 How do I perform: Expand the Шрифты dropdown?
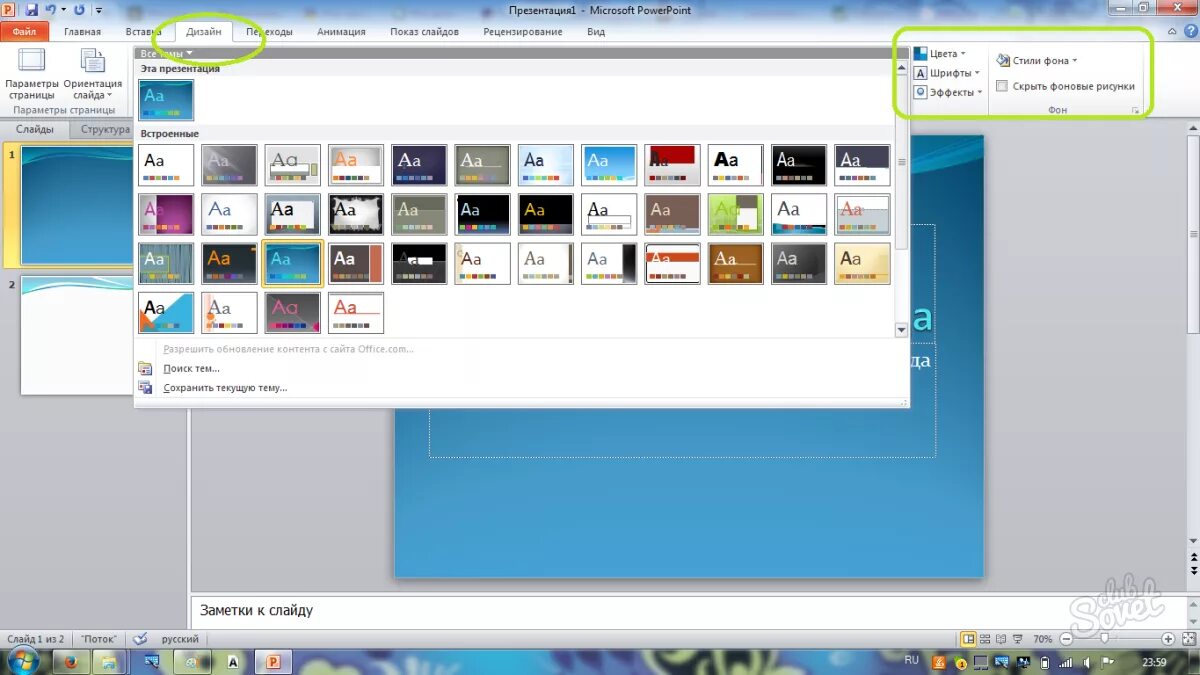(x=977, y=73)
